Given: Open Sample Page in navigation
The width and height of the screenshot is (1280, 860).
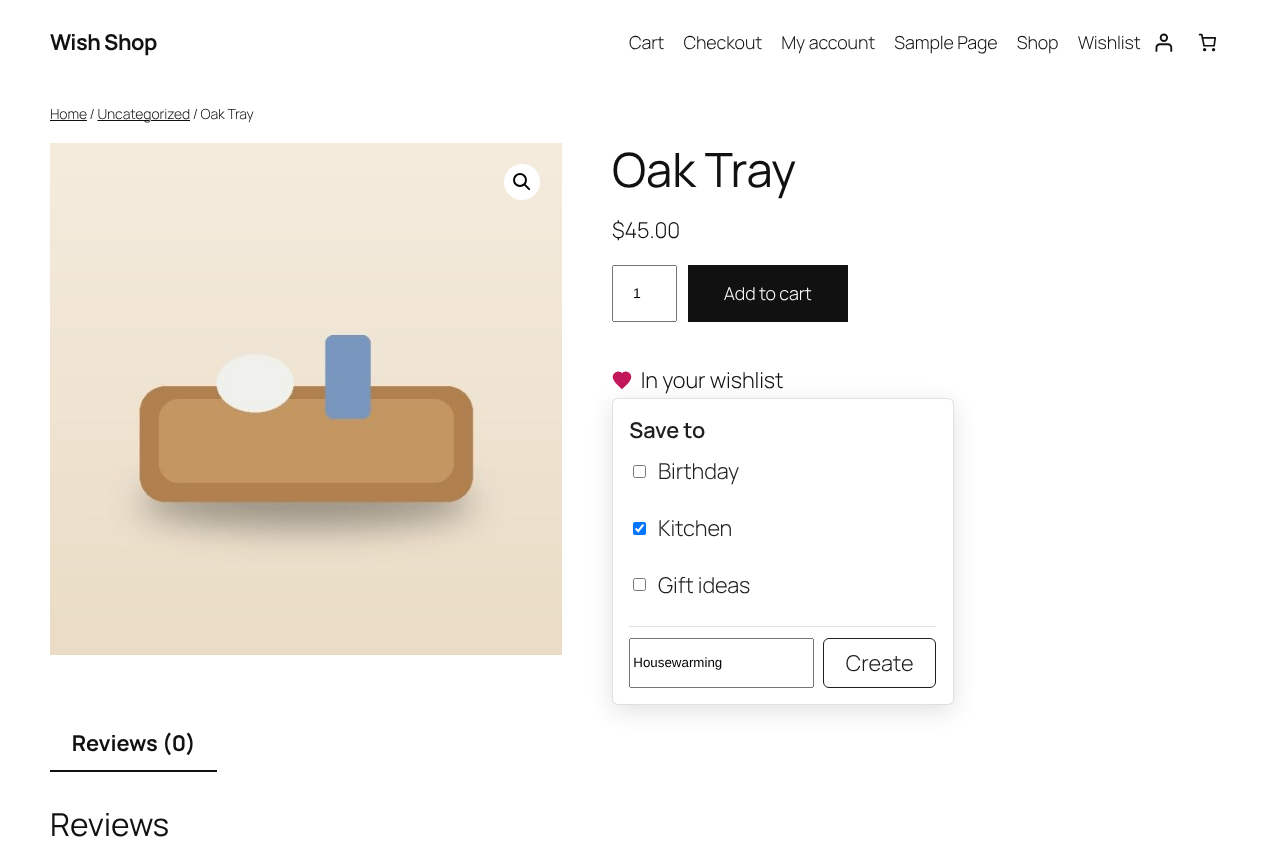Looking at the screenshot, I should coord(945,43).
